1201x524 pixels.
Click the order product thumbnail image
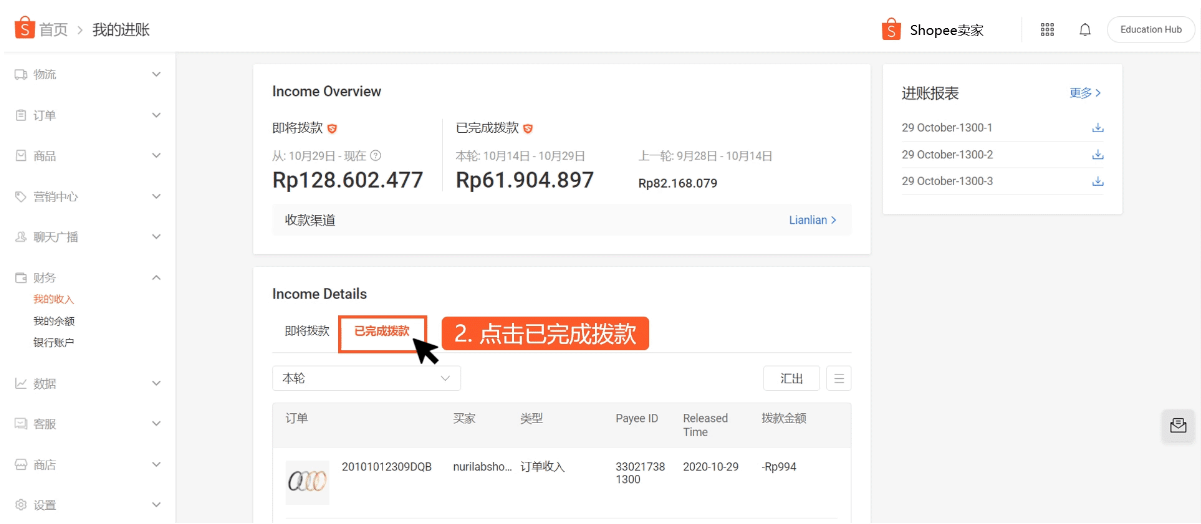click(307, 482)
